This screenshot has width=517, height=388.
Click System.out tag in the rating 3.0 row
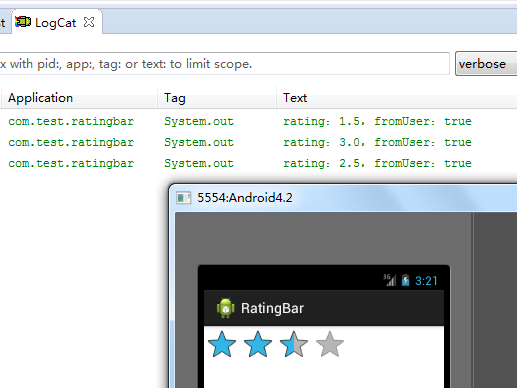pos(199,142)
